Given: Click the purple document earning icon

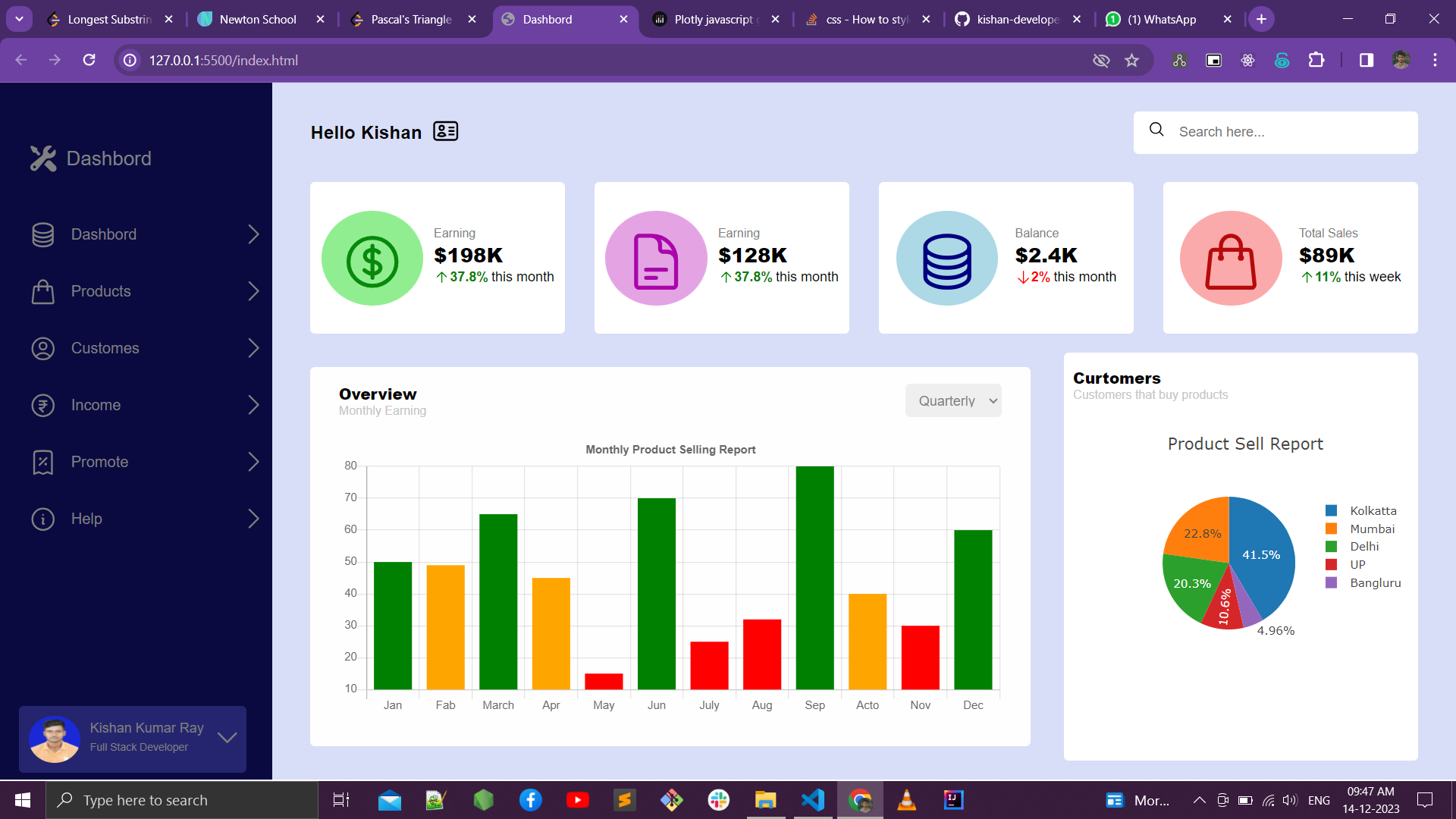Looking at the screenshot, I should 656,259.
